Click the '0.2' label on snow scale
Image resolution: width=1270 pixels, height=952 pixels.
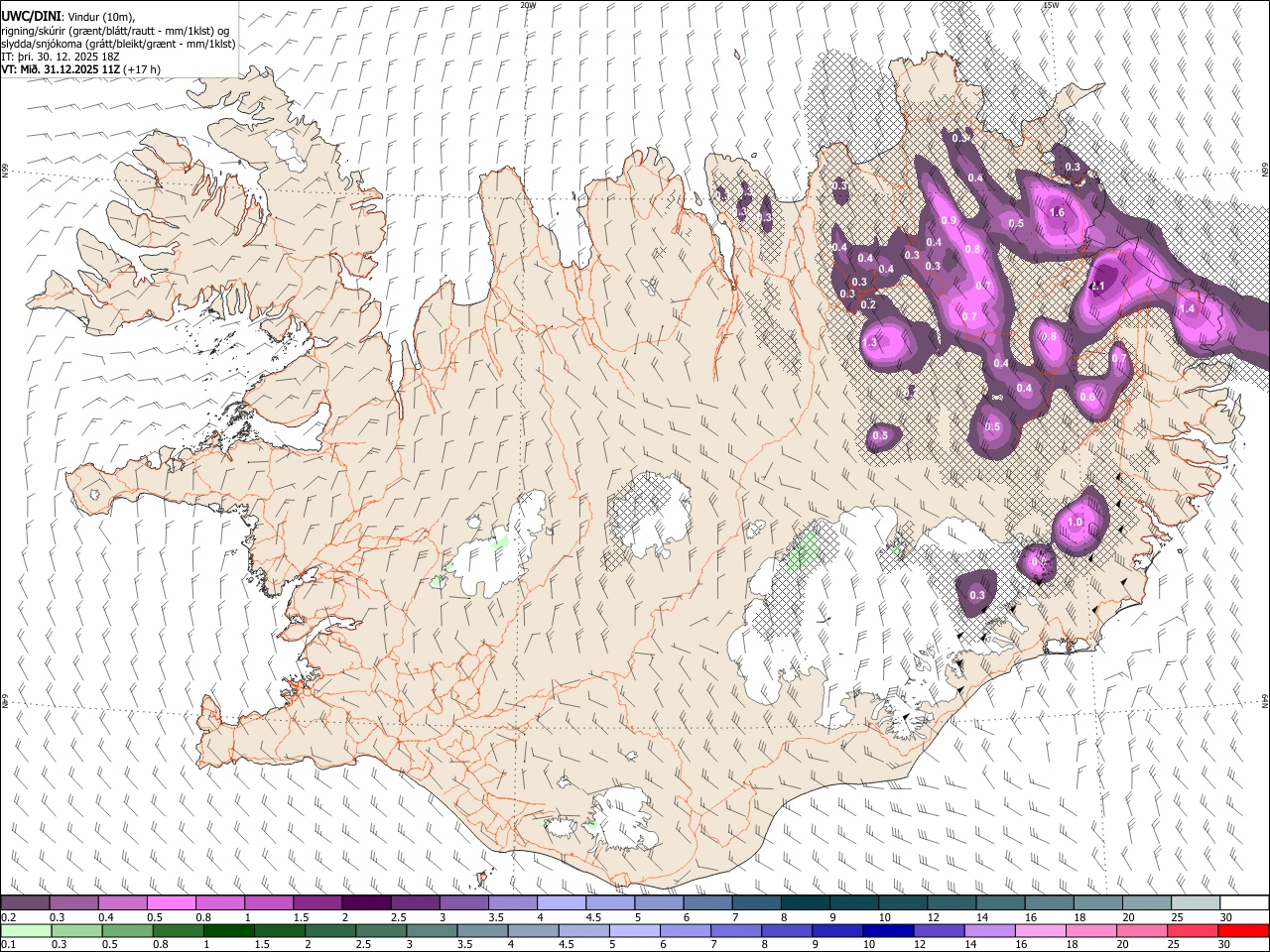tap(8, 917)
